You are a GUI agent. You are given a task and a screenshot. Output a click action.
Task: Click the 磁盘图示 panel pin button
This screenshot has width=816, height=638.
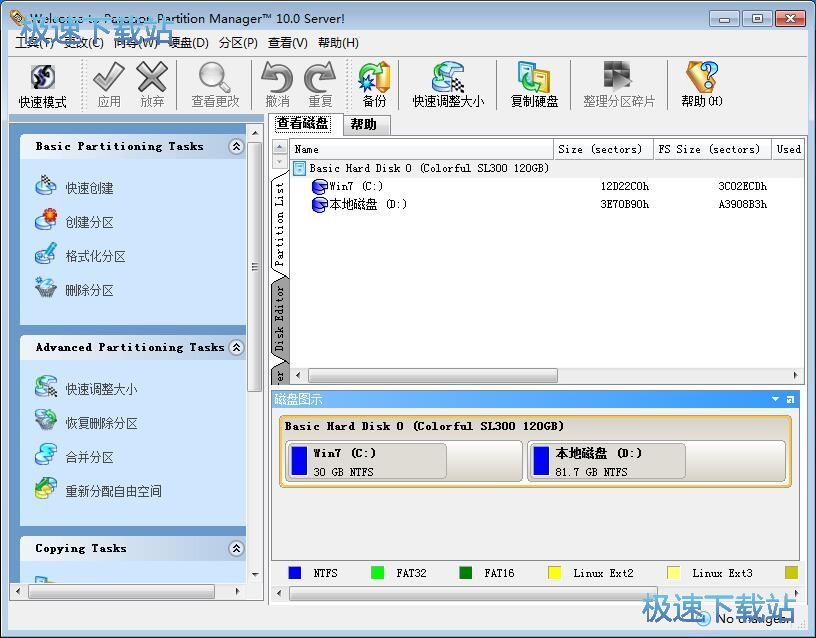[790, 399]
